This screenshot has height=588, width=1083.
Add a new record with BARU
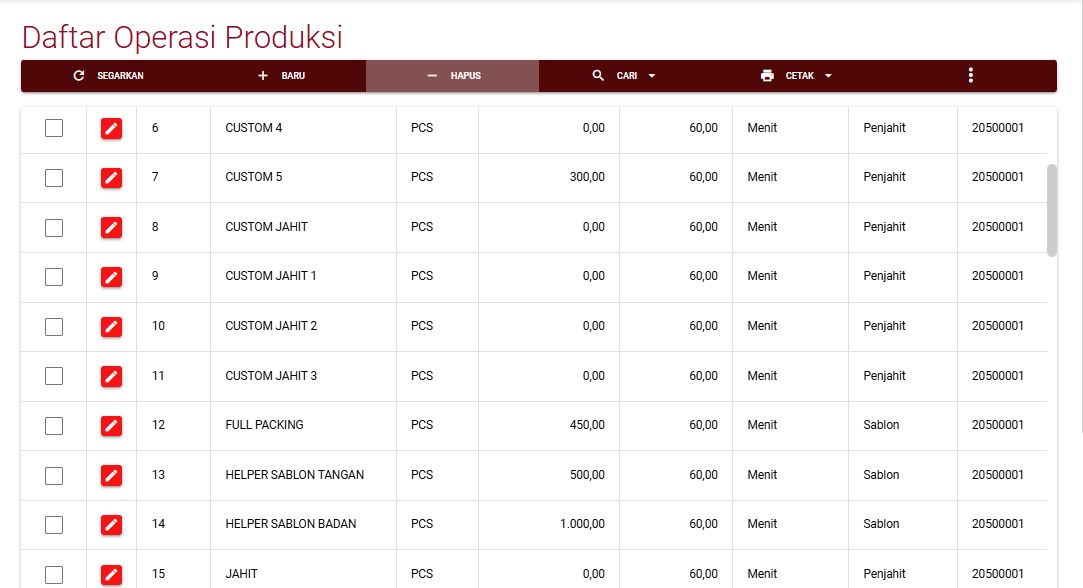(281, 76)
